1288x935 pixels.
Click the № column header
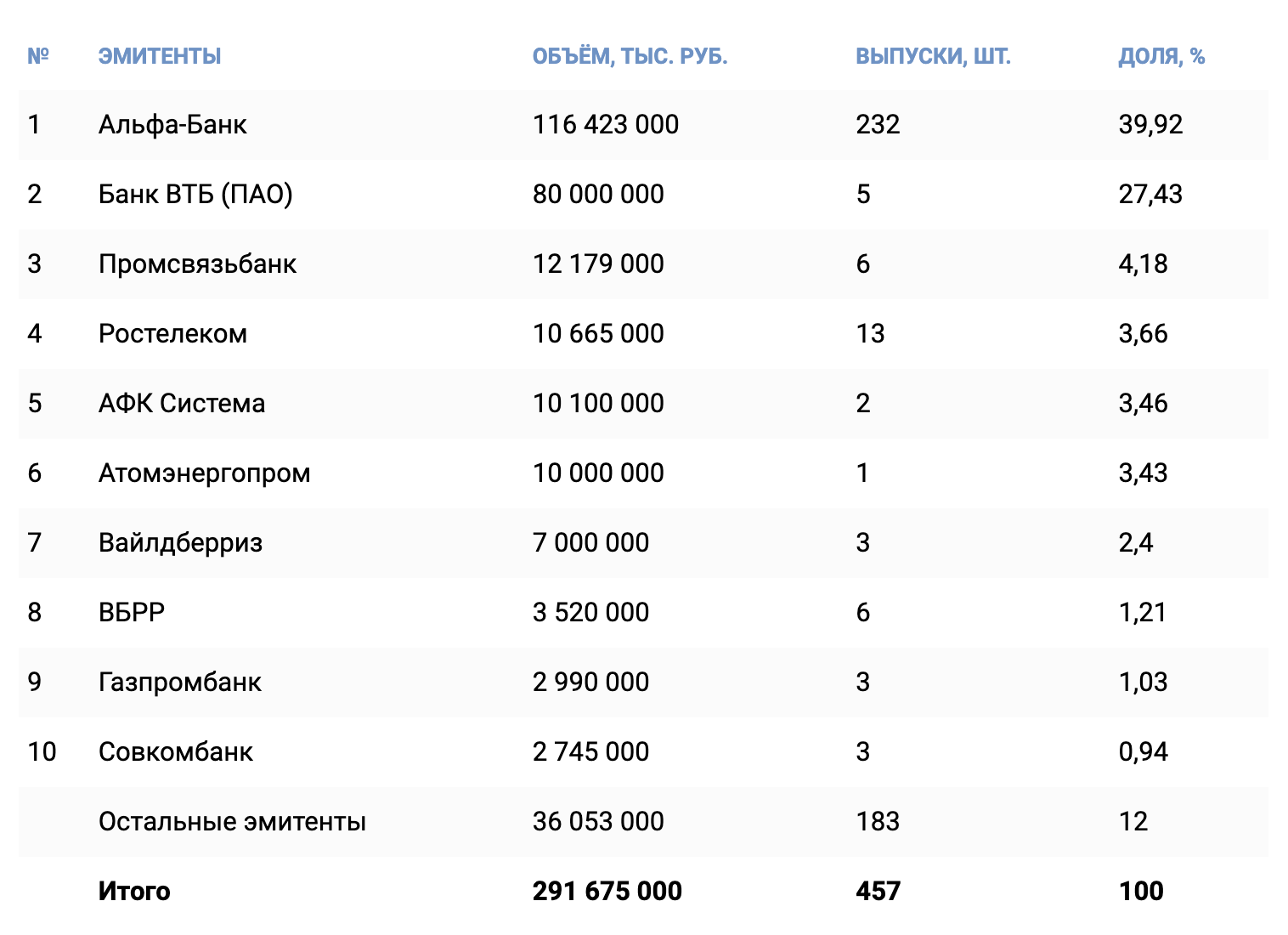click(x=38, y=56)
